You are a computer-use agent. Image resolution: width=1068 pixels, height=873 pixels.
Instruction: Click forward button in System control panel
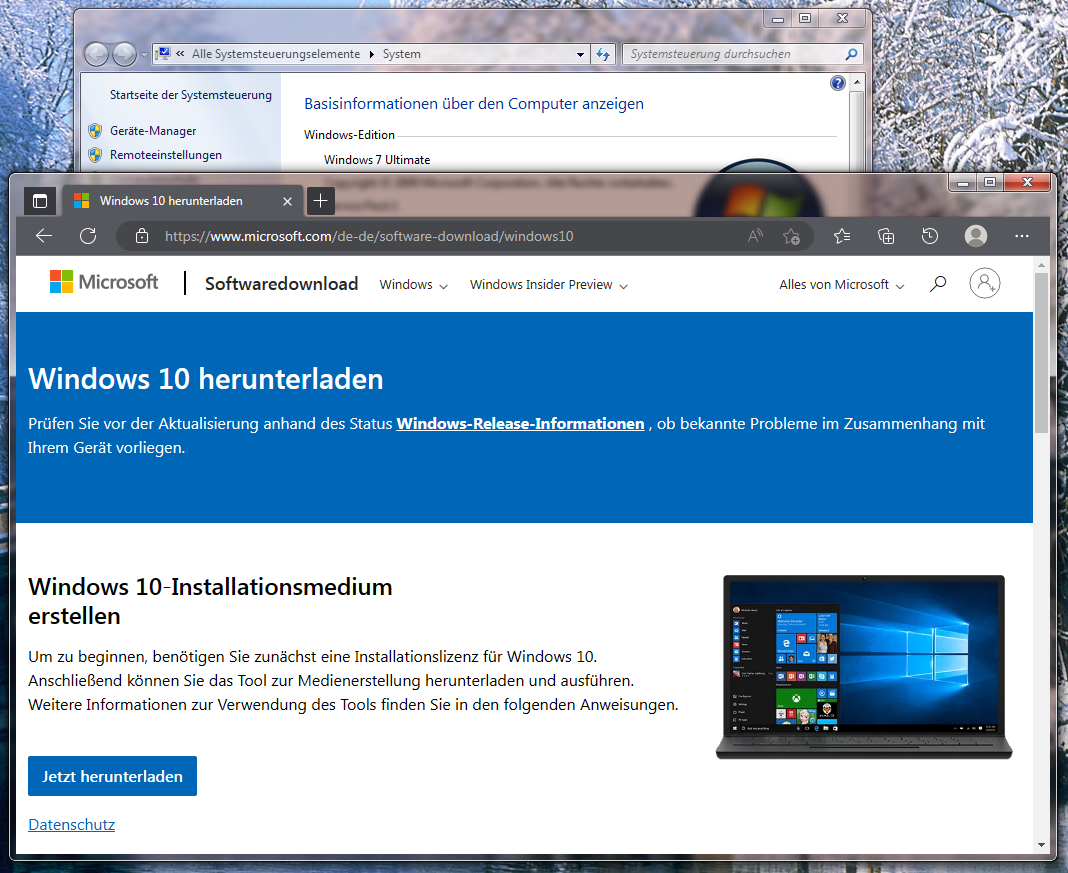tap(124, 54)
